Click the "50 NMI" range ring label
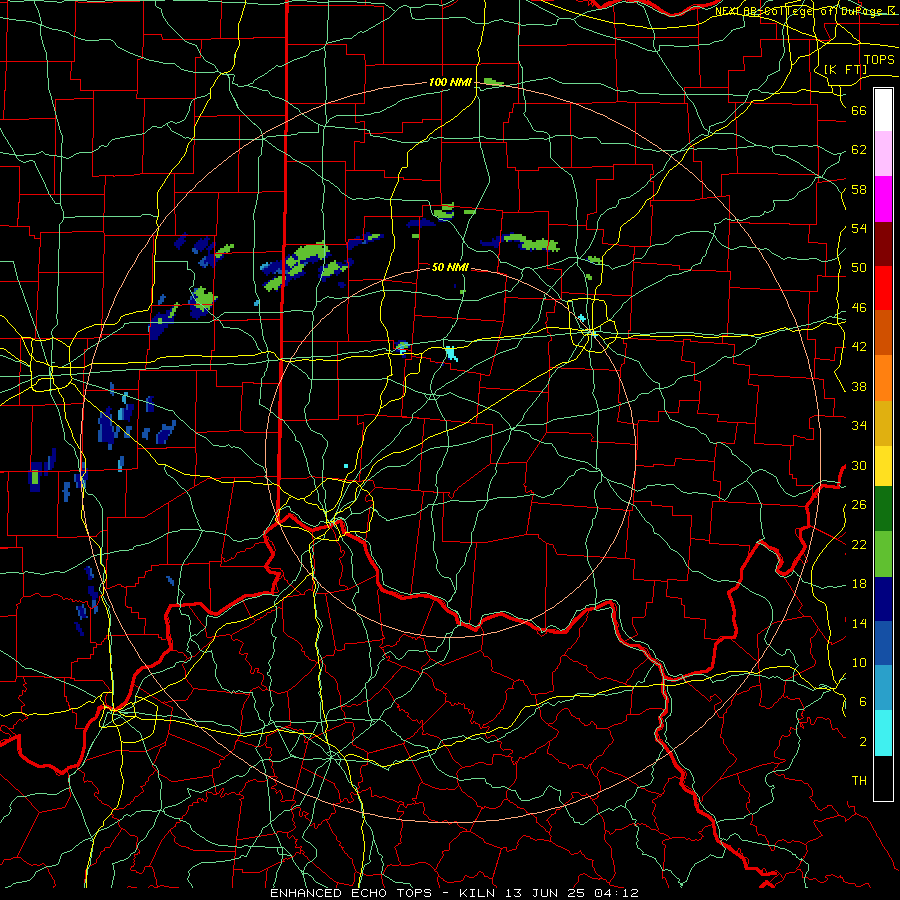 (x=450, y=267)
